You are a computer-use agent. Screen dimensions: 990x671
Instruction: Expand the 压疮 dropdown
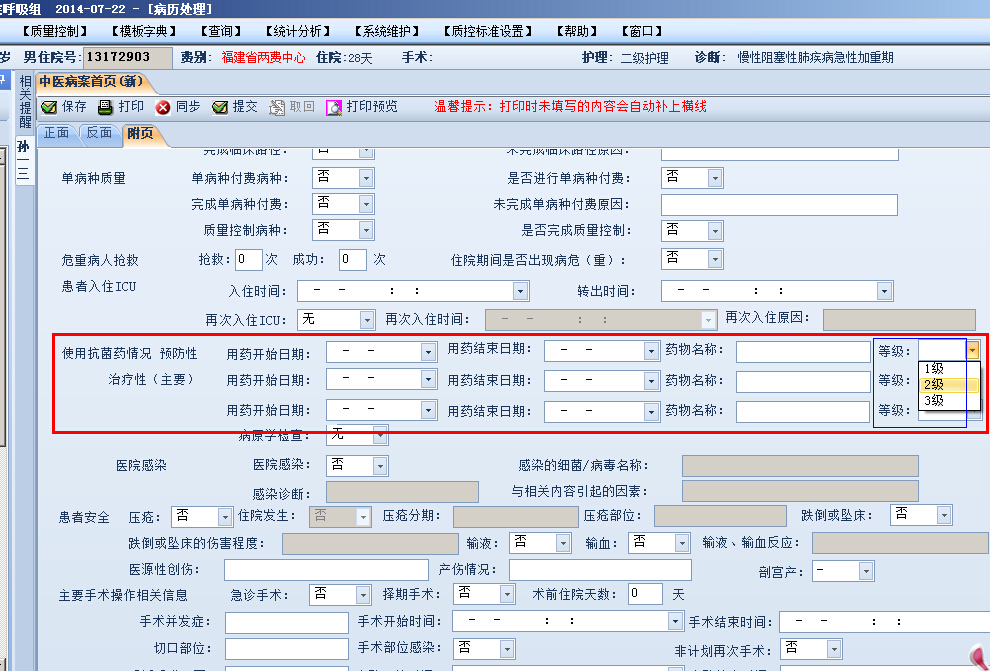[x=225, y=517]
